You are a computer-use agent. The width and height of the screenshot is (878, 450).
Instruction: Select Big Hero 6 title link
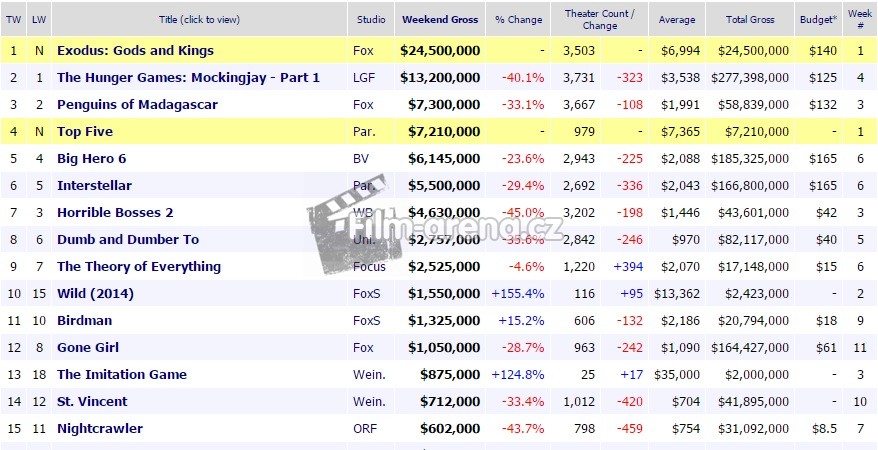91,158
